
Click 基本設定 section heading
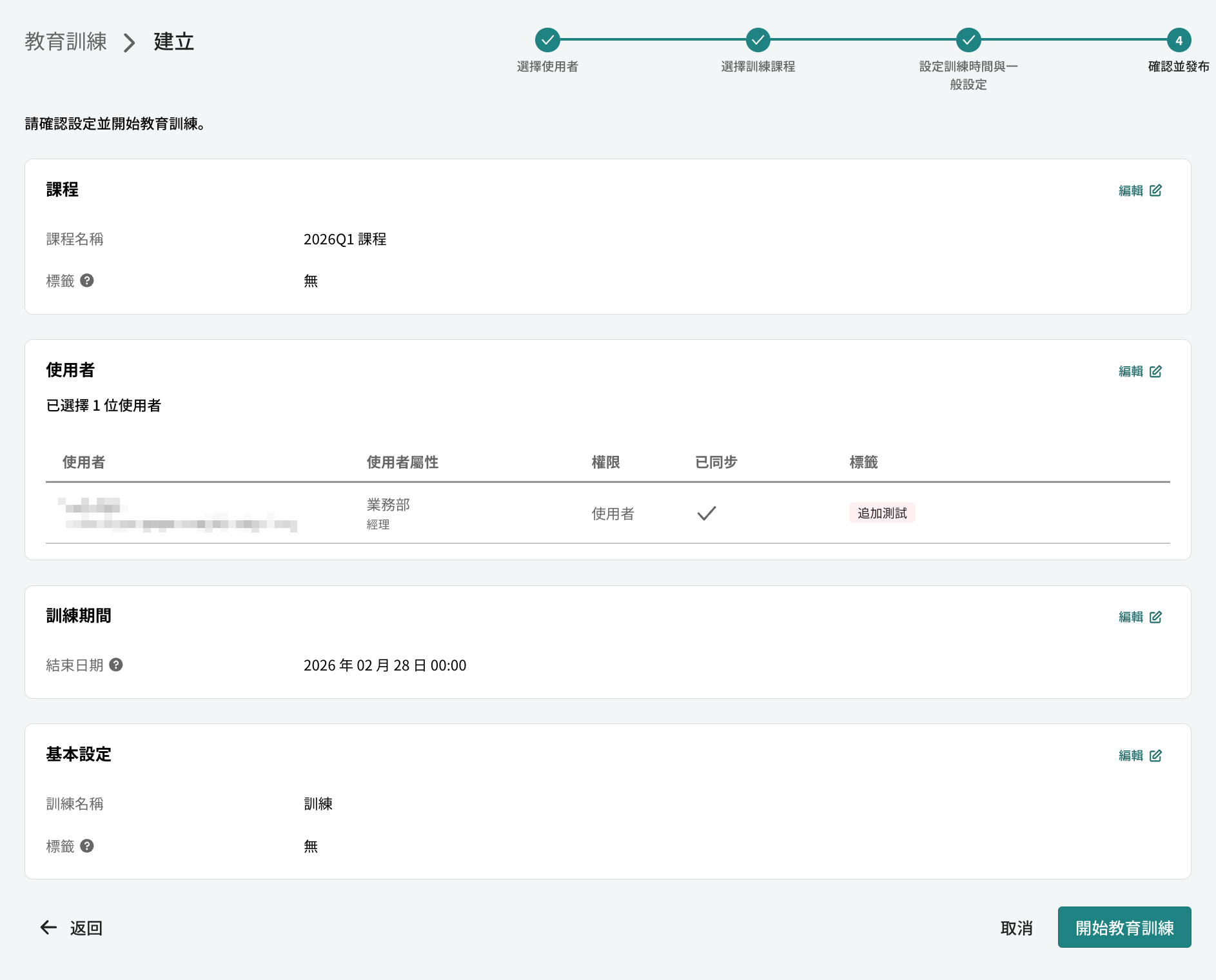pos(79,754)
